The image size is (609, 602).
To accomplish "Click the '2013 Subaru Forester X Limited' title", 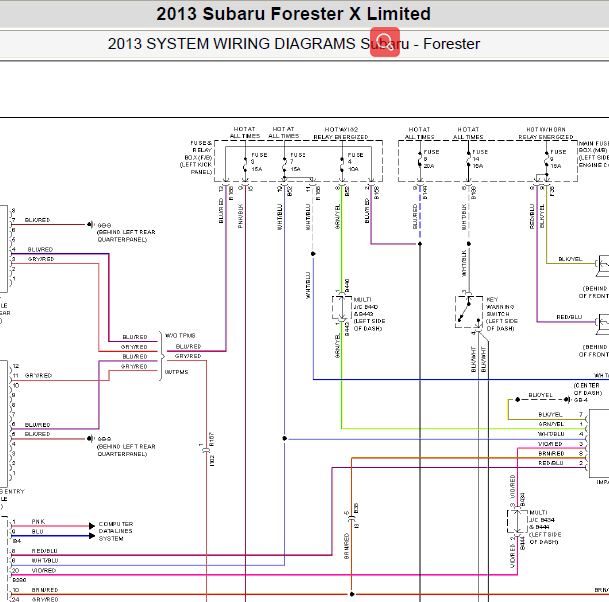I will 293,14.
